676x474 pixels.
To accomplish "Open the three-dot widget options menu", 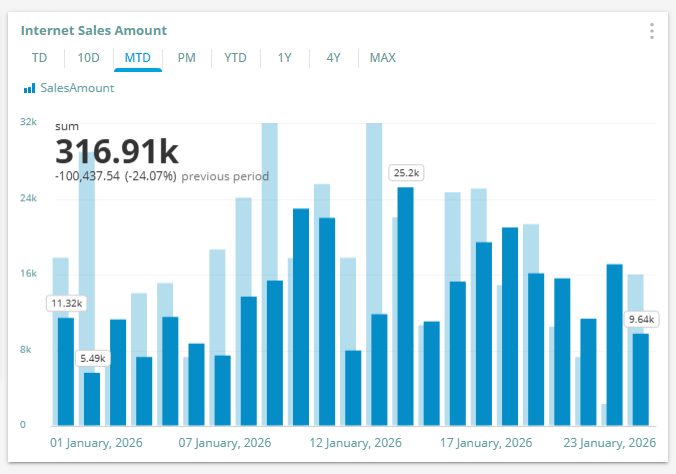I will 651,31.
